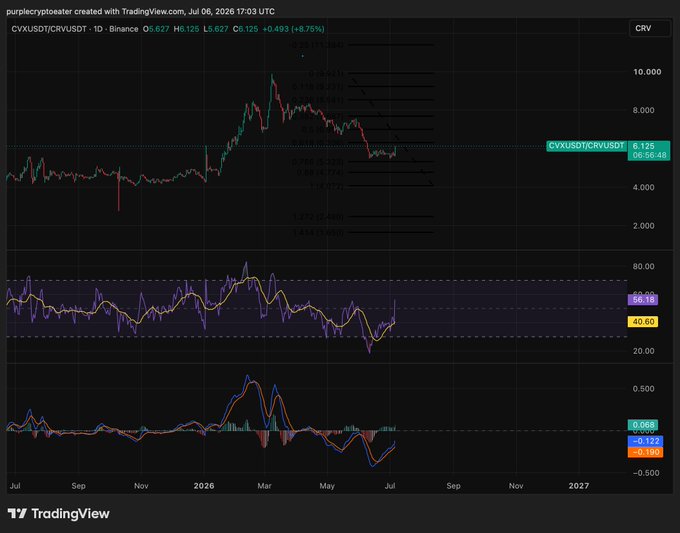This screenshot has height=533, width=680.
Task: Click the RSI moving average label 40.60
Action: 643,322
